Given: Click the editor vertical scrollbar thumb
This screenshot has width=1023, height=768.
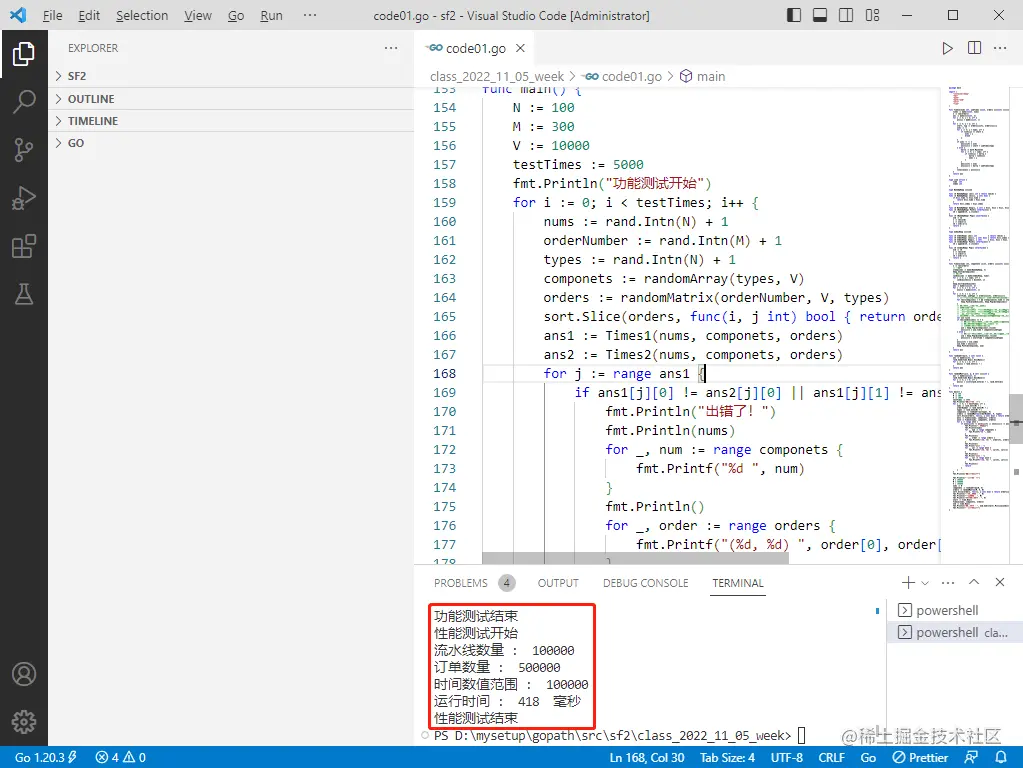Looking at the screenshot, I should [1016, 419].
